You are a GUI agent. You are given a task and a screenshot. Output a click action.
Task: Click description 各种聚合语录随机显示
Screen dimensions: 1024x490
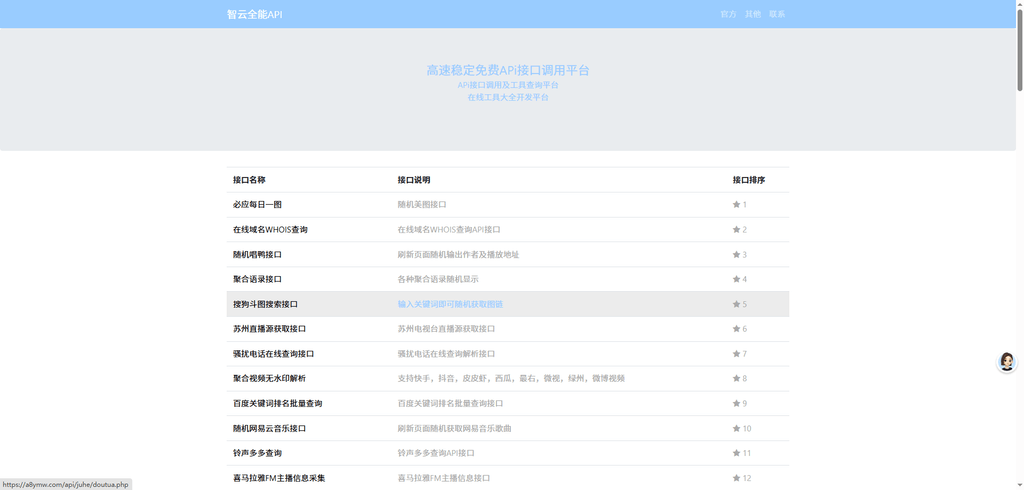tap(438, 279)
